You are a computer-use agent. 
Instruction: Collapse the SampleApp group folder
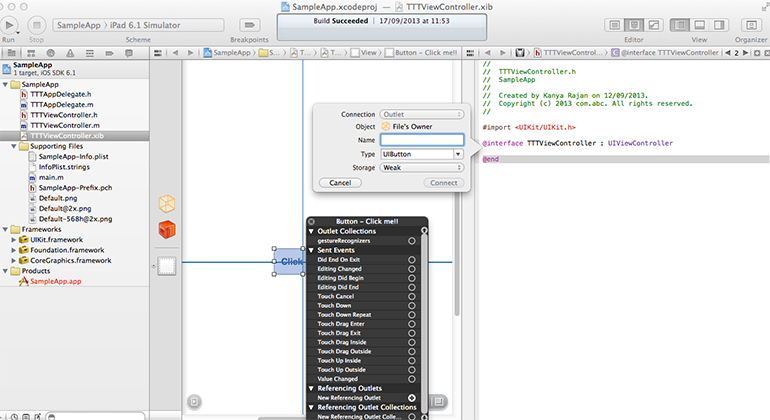[x=5, y=84]
